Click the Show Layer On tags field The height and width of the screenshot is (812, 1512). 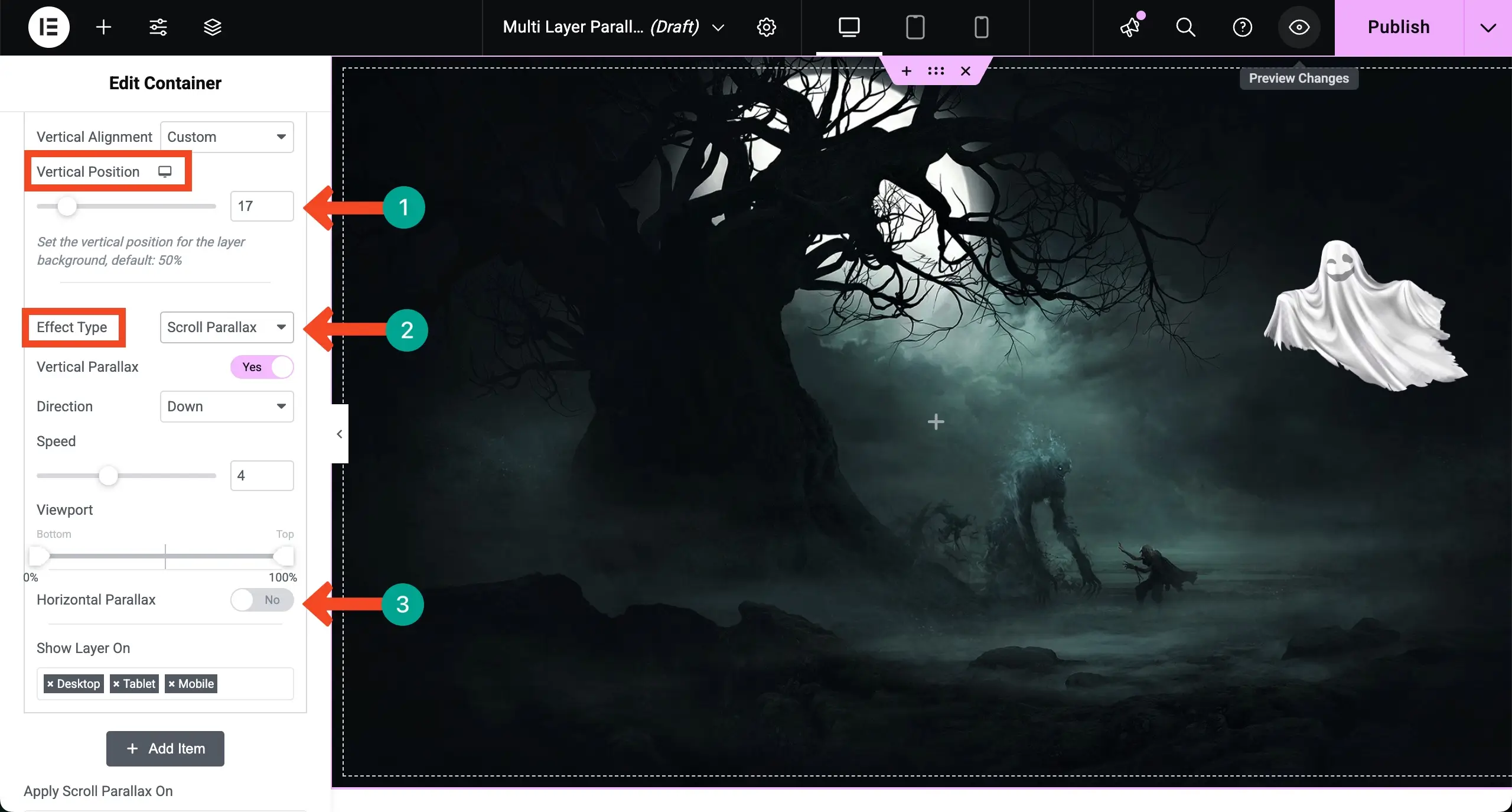pos(165,684)
